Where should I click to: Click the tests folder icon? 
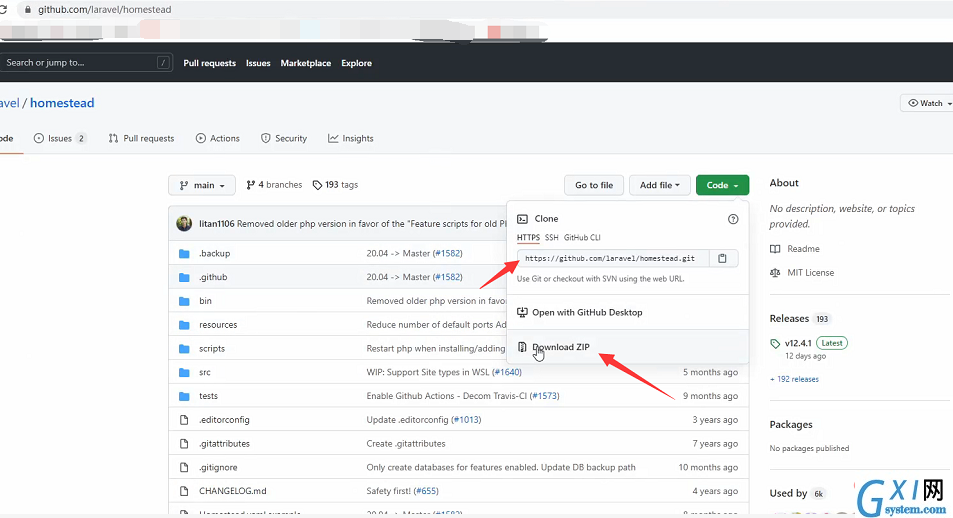point(184,396)
